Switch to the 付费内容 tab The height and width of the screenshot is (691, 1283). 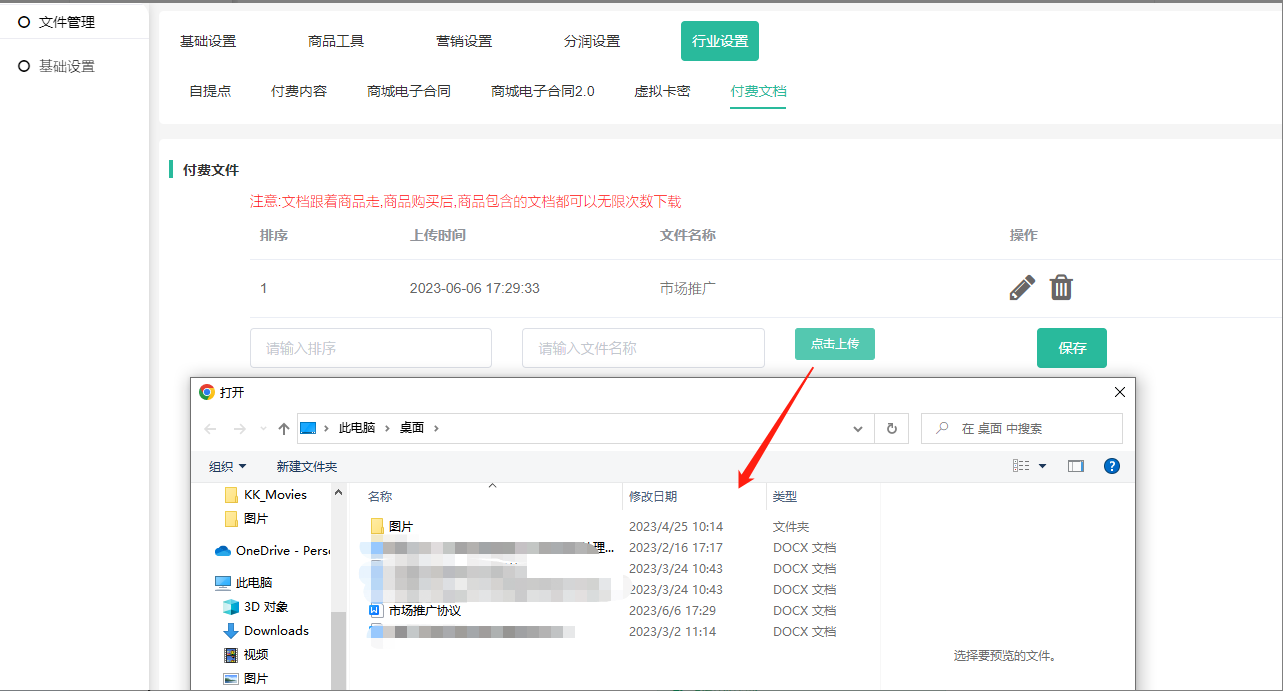pyautogui.click(x=299, y=91)
